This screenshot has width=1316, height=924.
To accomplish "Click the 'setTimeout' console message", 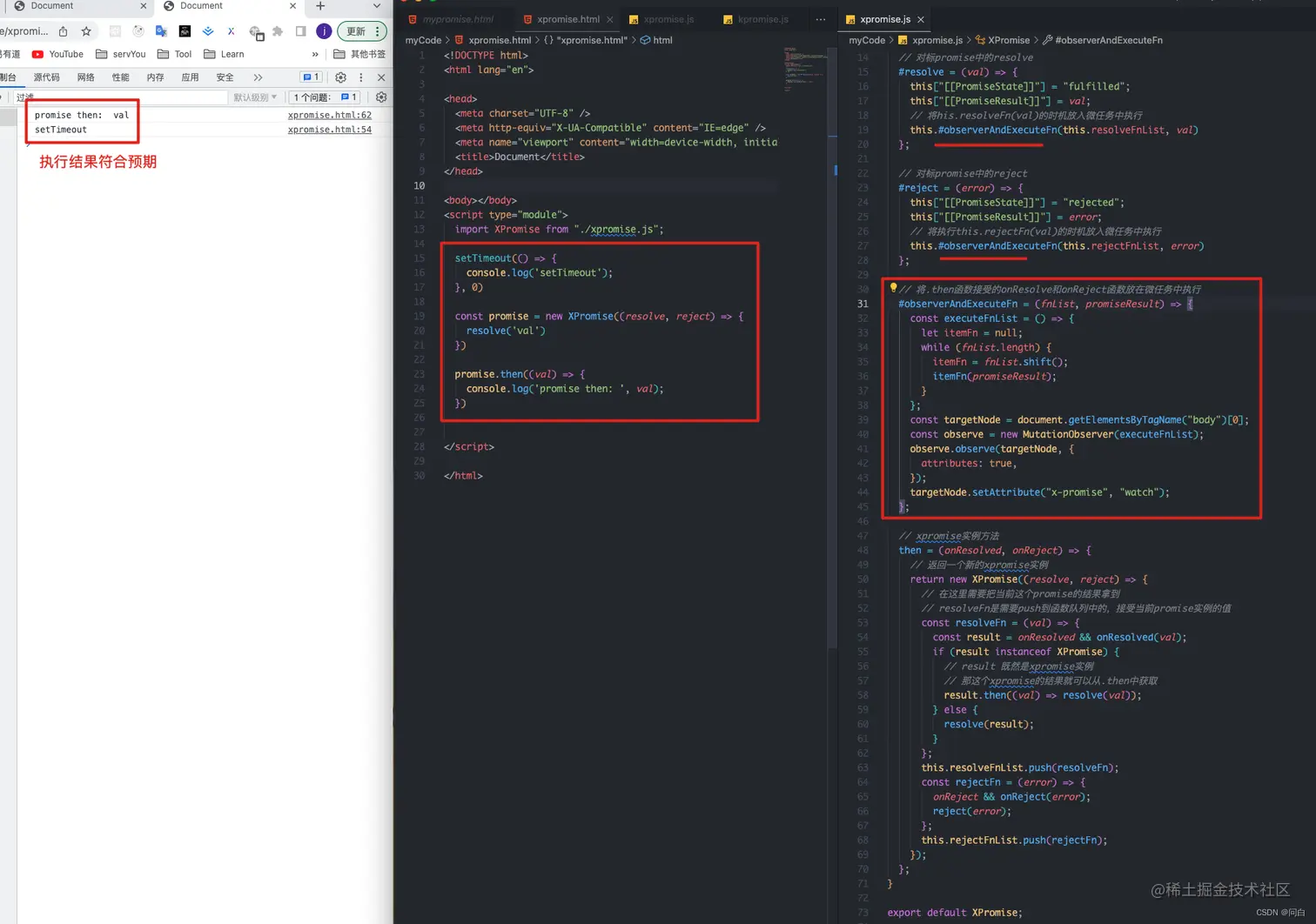I will pyautogui.click(x=61, y=130).
